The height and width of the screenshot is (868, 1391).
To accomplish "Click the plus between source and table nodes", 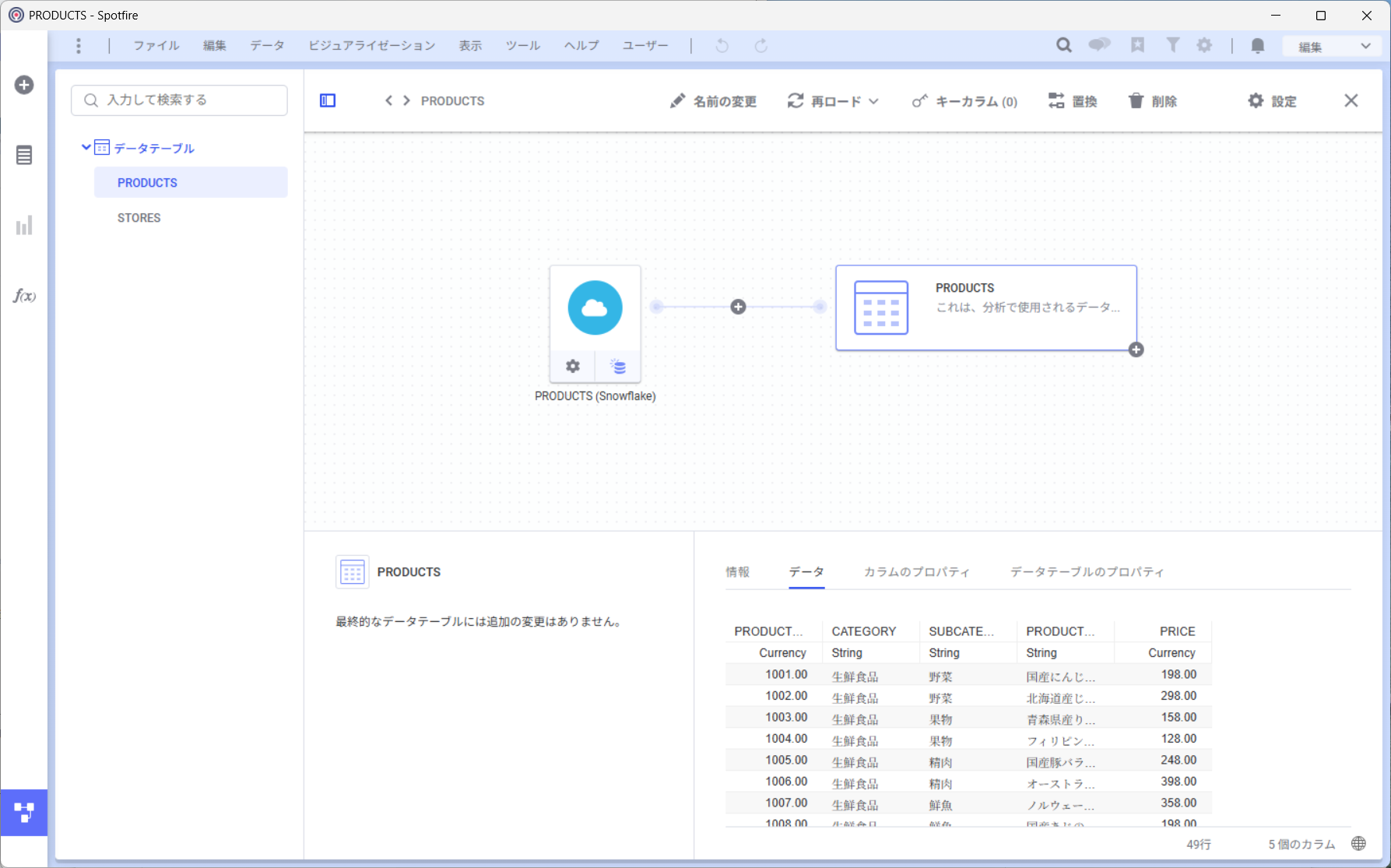I will [x=739, y=307].
